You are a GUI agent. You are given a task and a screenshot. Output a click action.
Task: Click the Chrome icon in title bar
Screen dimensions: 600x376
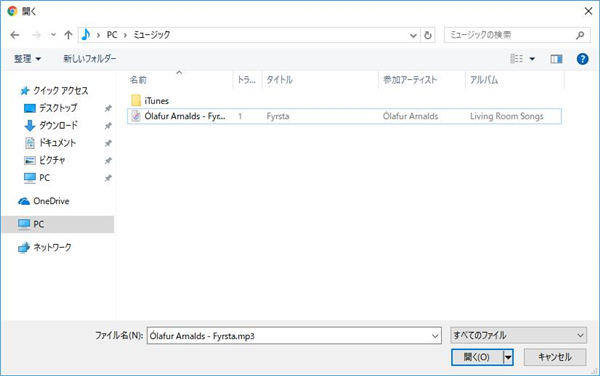click(x=13, y=11)
